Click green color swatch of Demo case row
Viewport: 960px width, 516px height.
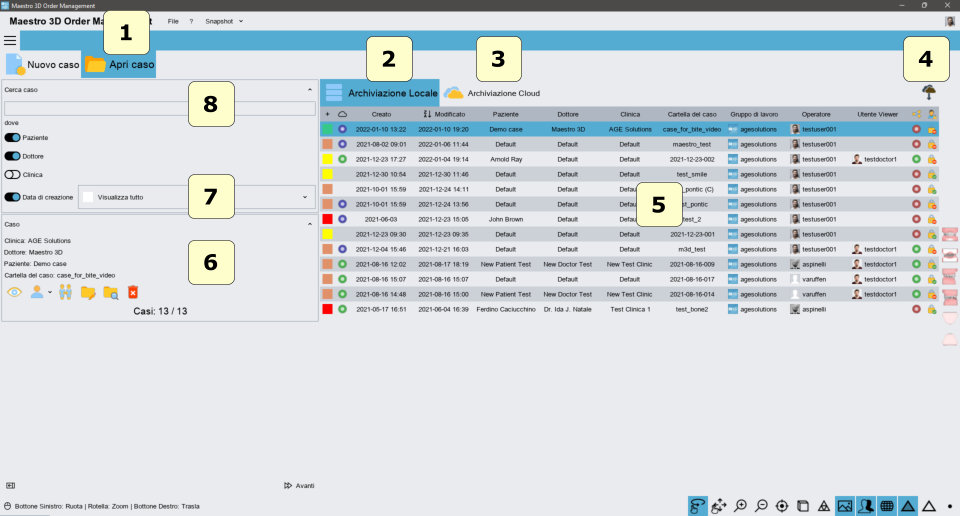pos(328,129)
